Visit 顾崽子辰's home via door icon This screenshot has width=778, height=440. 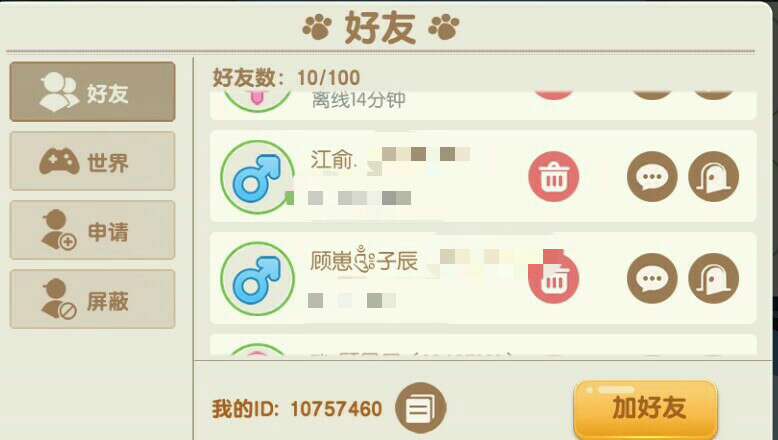coord(713,278)
